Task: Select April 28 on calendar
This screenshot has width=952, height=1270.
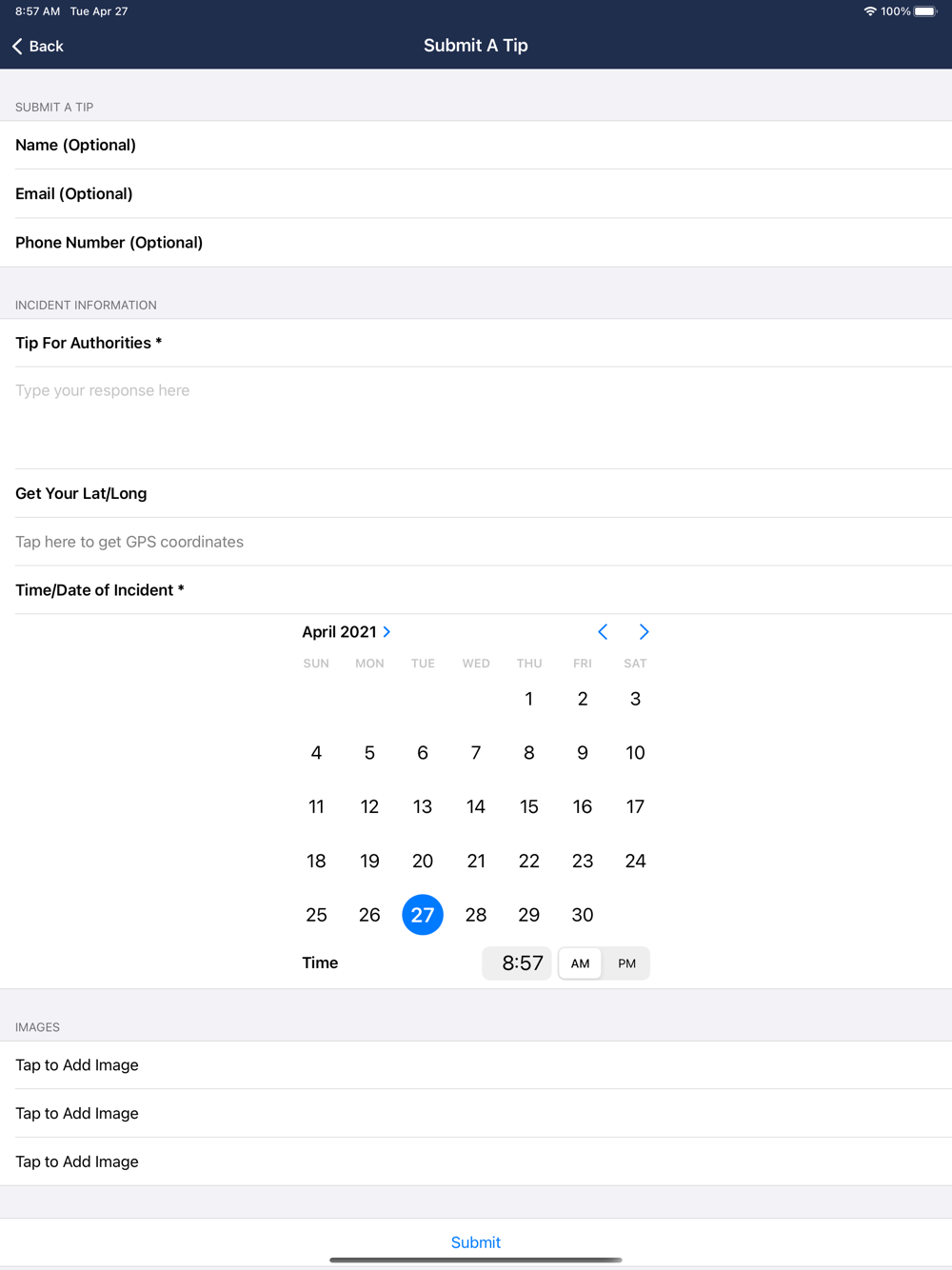Action: tap(476, 915)
